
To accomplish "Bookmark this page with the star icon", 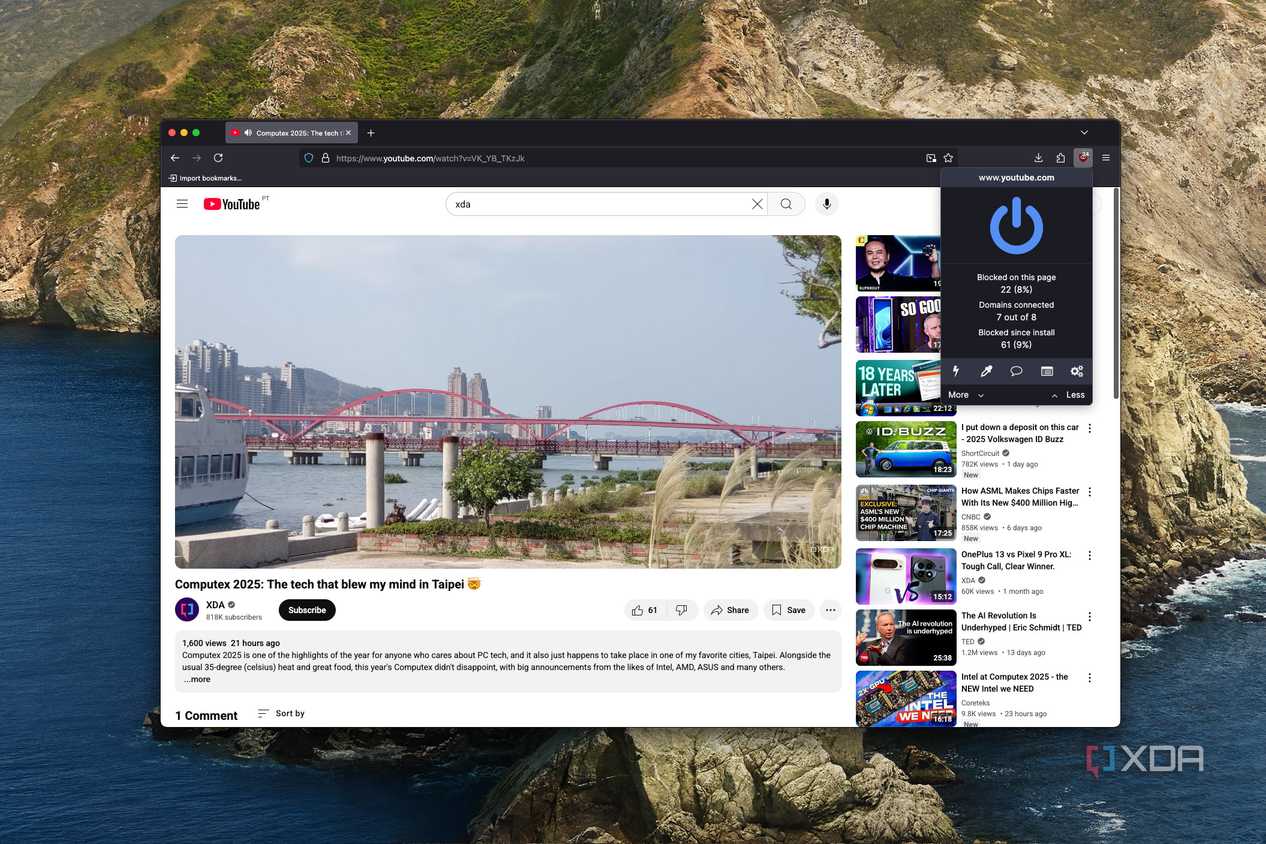I will tap(948, 158).
